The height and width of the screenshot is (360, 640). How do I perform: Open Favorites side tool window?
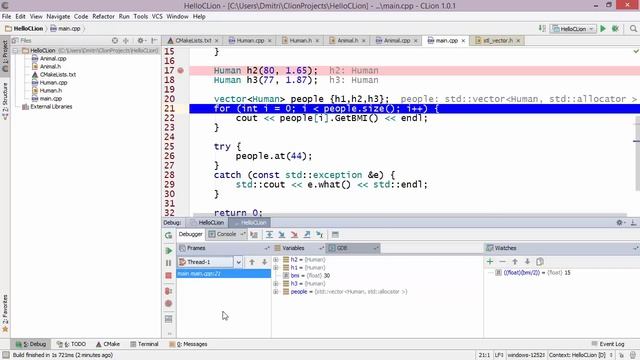5,313
